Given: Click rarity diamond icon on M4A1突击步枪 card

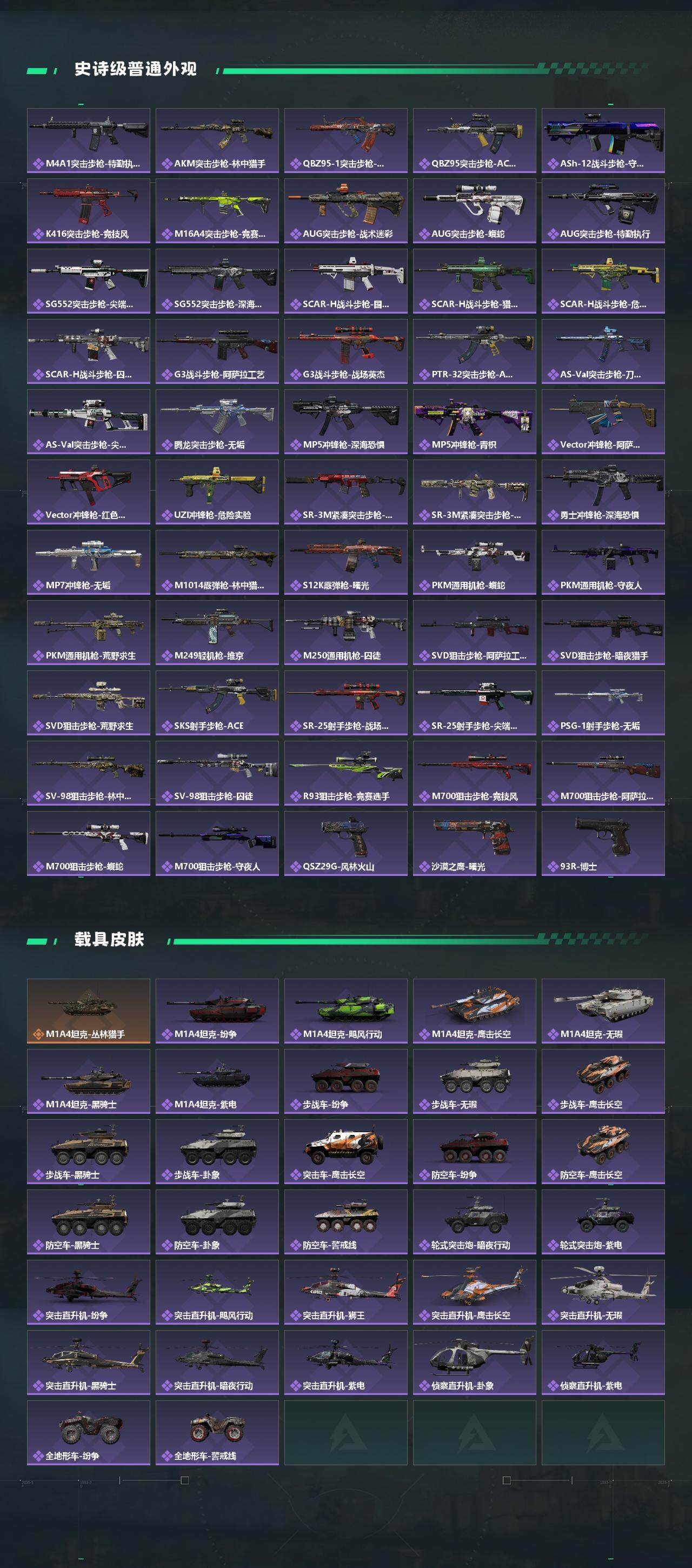Looking at the screenshot, I should coord(38,164).
